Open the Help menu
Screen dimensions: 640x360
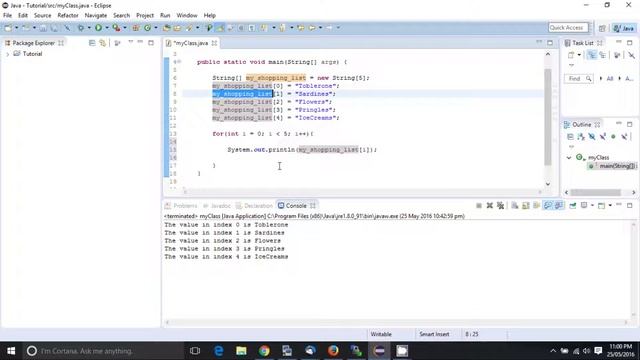point(209,15)
